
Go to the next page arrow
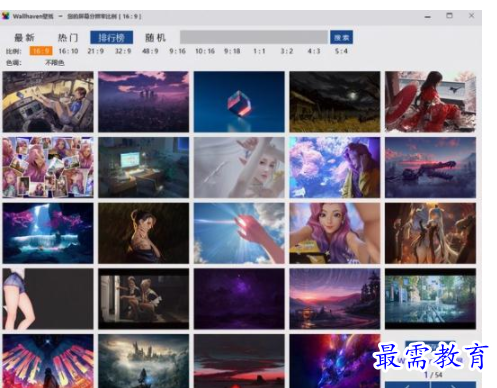tap(454, 385)
